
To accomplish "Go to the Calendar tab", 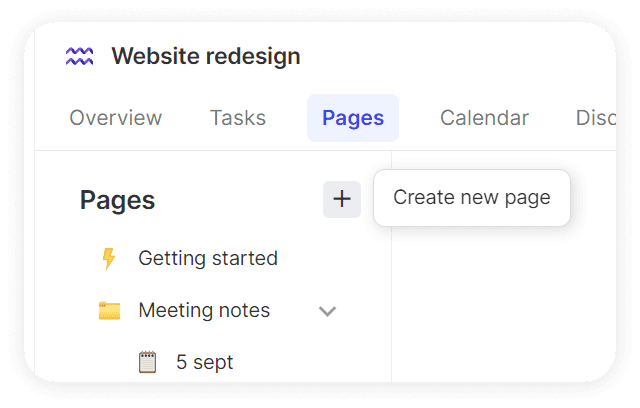I will click(x=484, y=118).
